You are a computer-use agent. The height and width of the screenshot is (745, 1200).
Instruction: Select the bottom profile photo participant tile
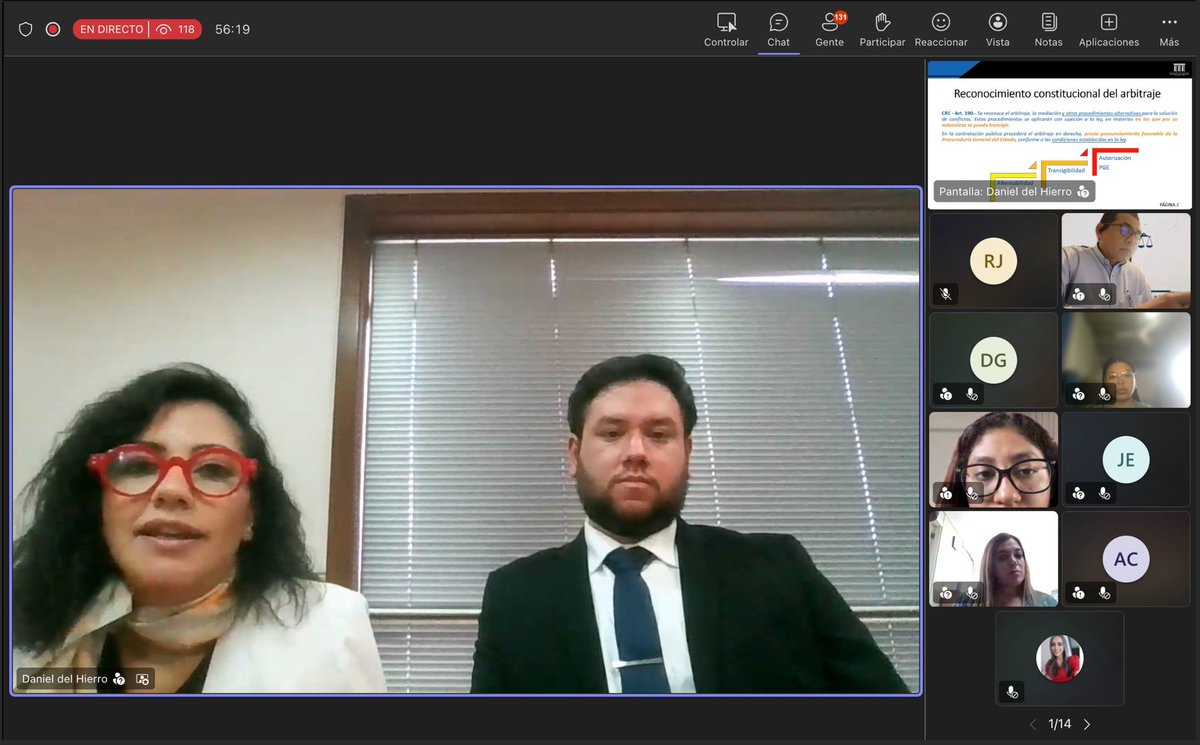1060,658
